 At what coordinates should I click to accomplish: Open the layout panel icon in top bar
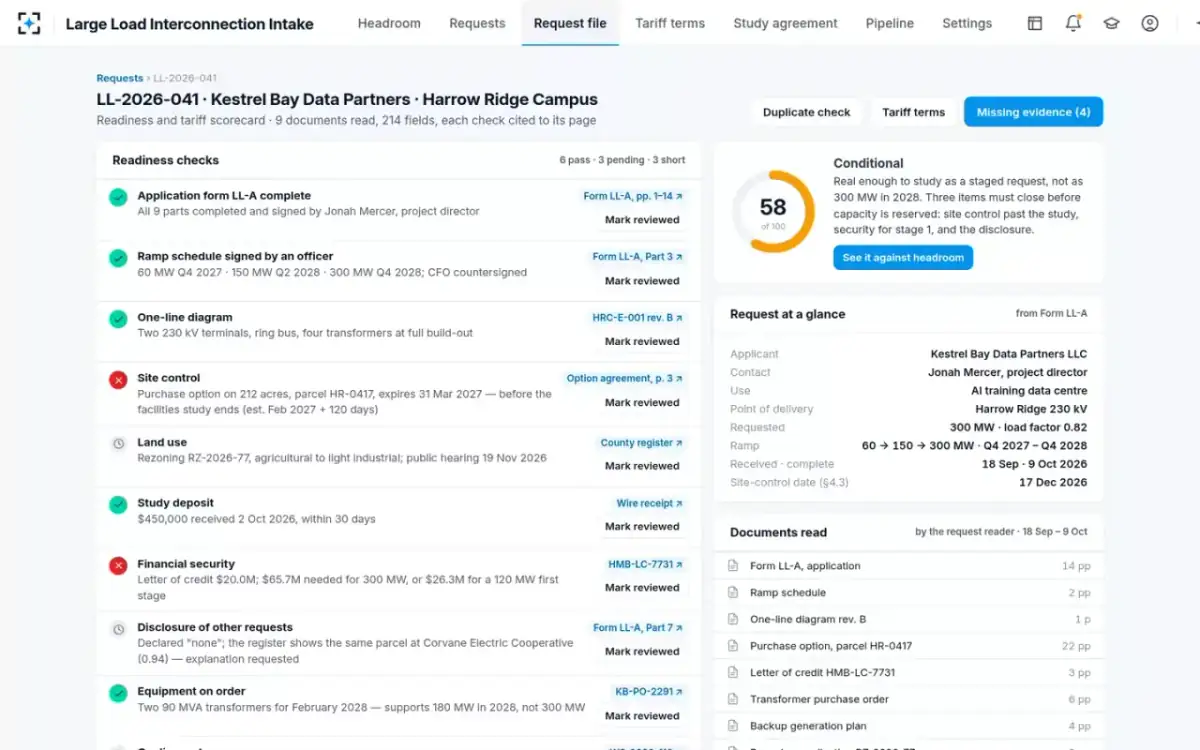[1035, 23]
